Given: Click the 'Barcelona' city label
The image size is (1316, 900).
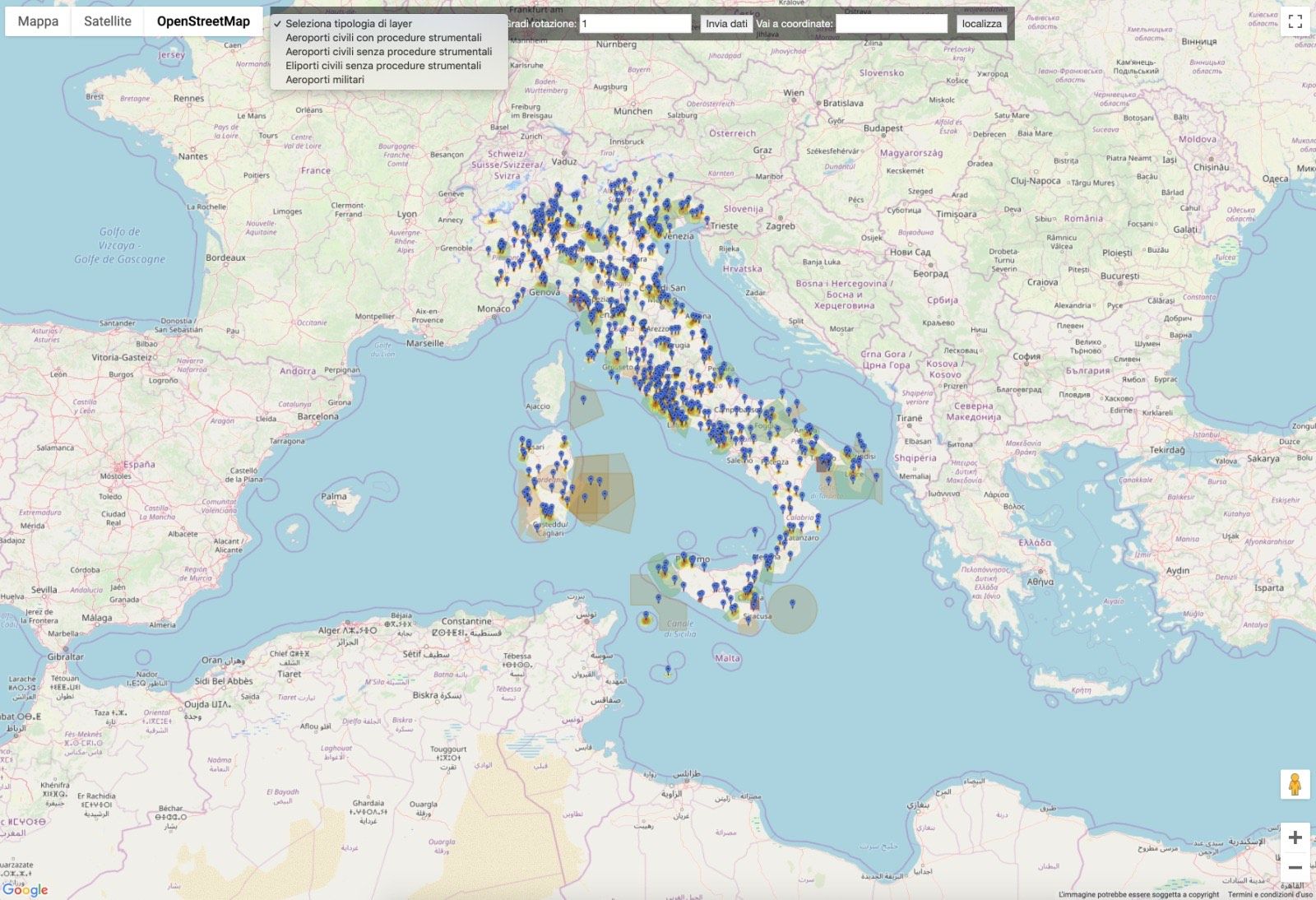Looking at the screenshot, I should 317,416.
